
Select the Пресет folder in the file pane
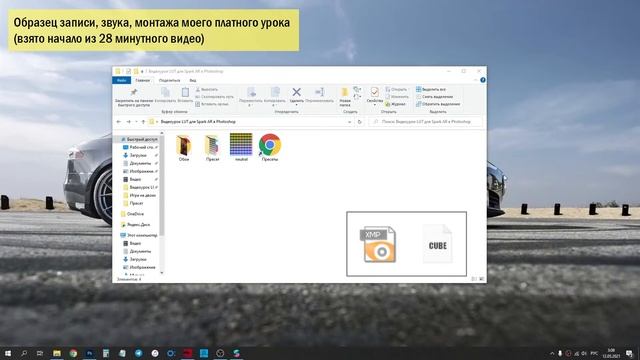212,148
